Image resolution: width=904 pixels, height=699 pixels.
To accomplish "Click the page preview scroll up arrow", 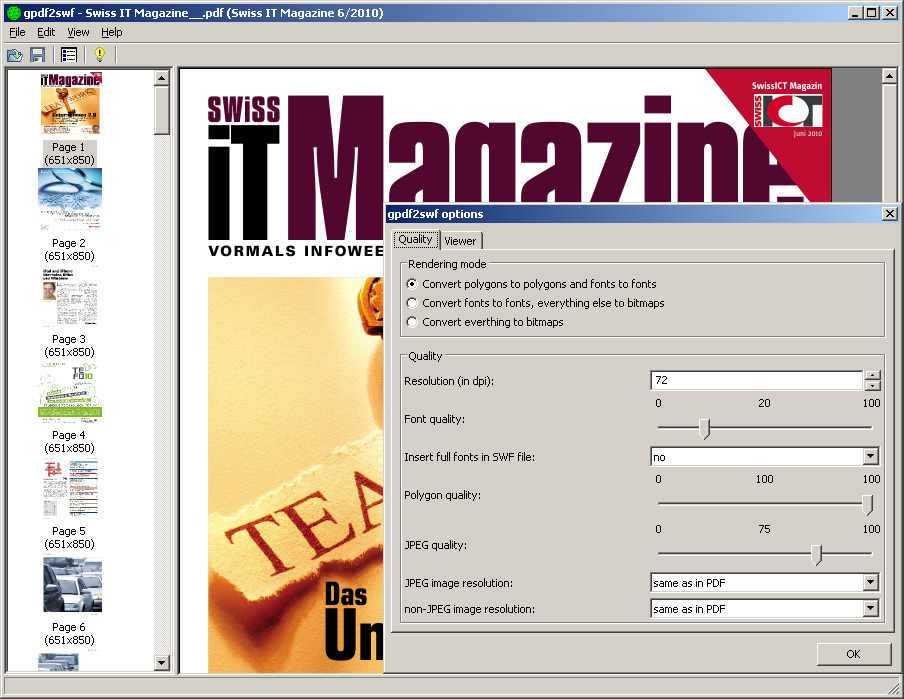I will [890, 76].
